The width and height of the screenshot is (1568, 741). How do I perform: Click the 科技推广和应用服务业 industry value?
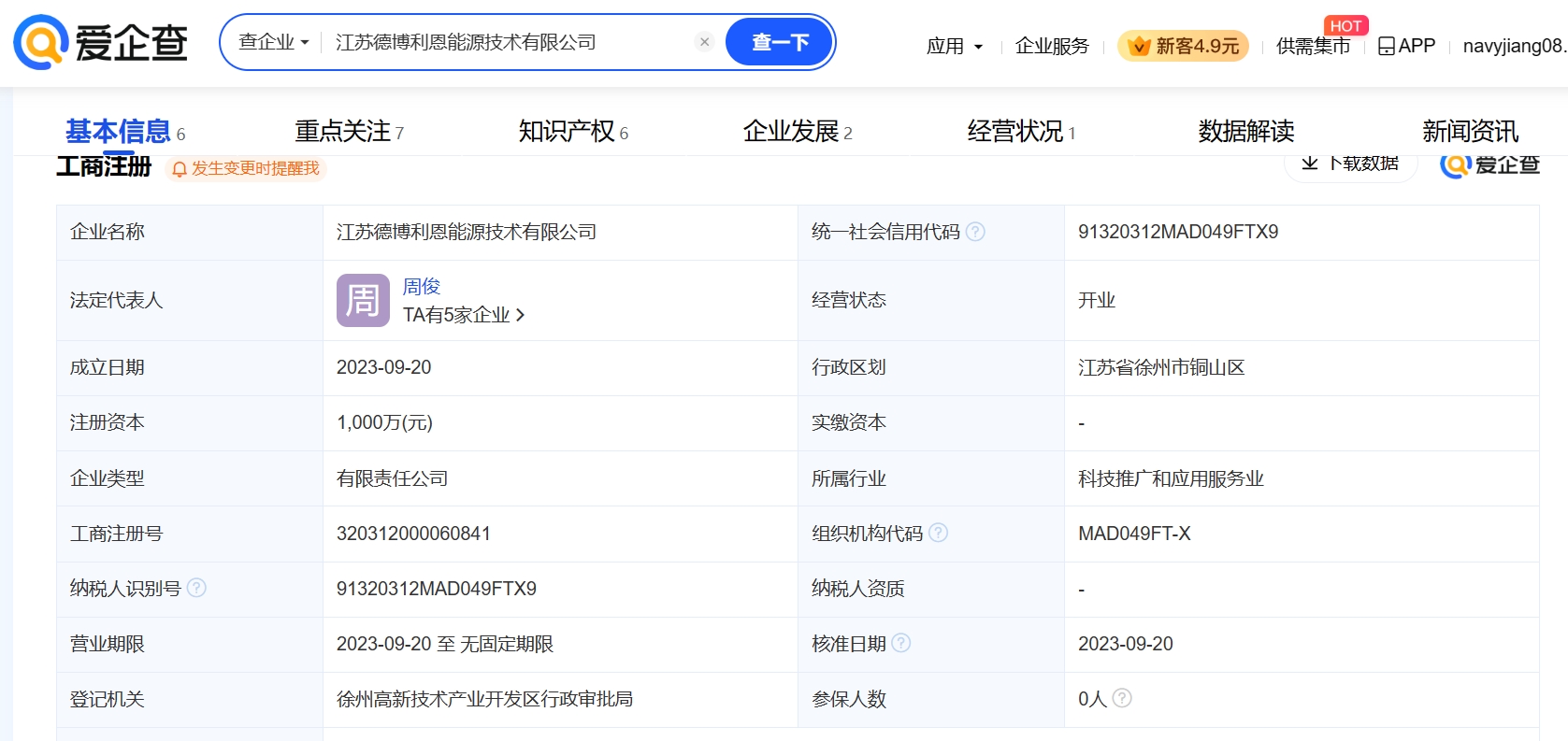(1171, 478)
